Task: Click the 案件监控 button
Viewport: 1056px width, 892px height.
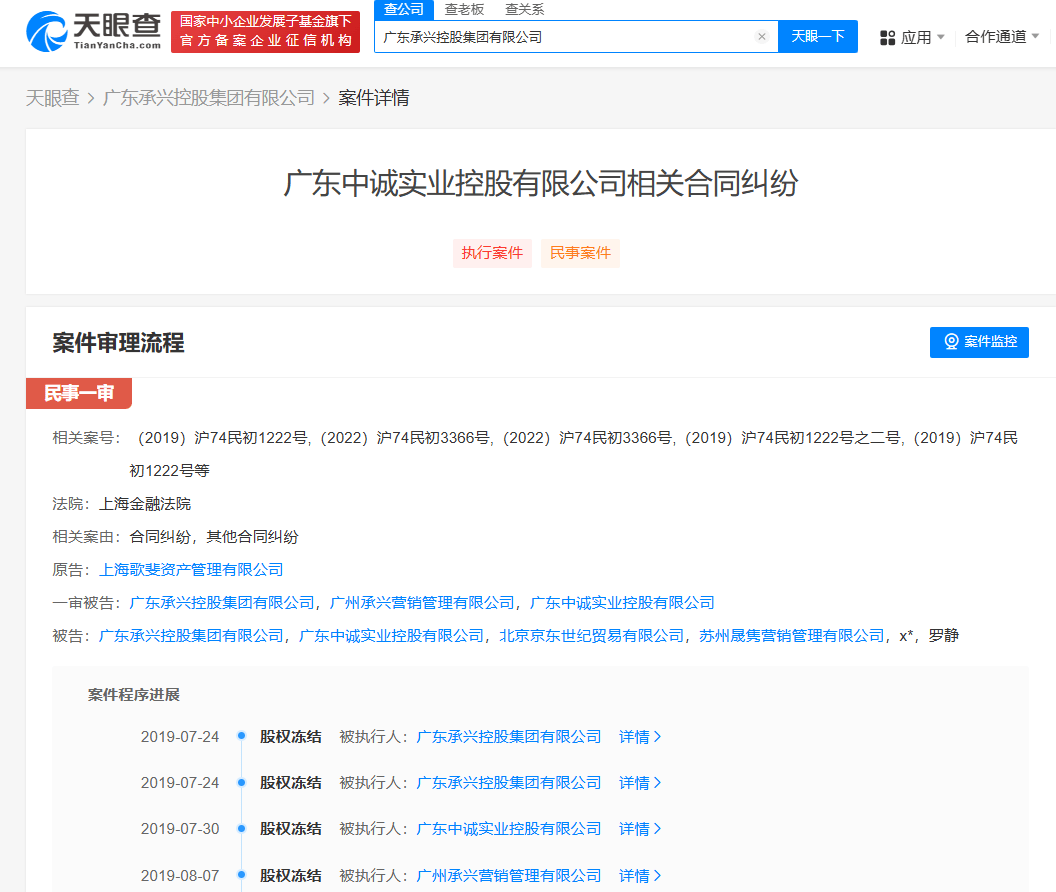Action: 979,342
